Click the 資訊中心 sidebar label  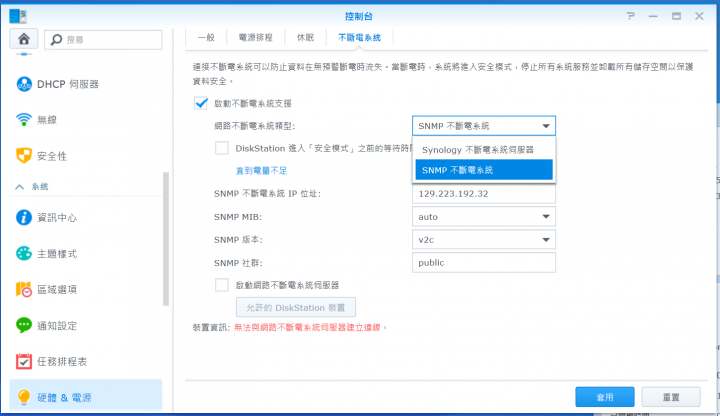click(57, 217)
